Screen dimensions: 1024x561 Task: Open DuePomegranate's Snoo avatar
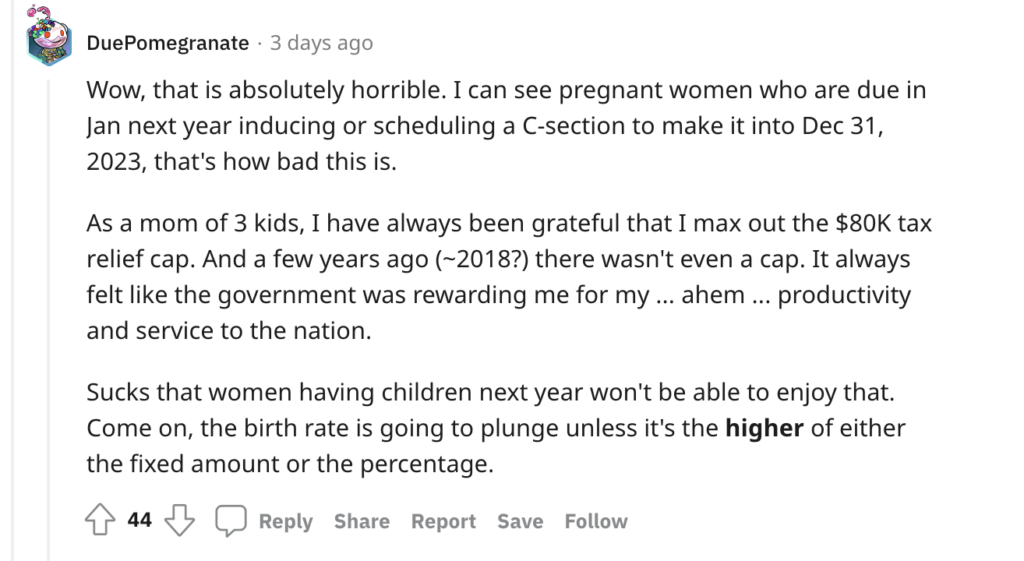(x=49, y=36)
